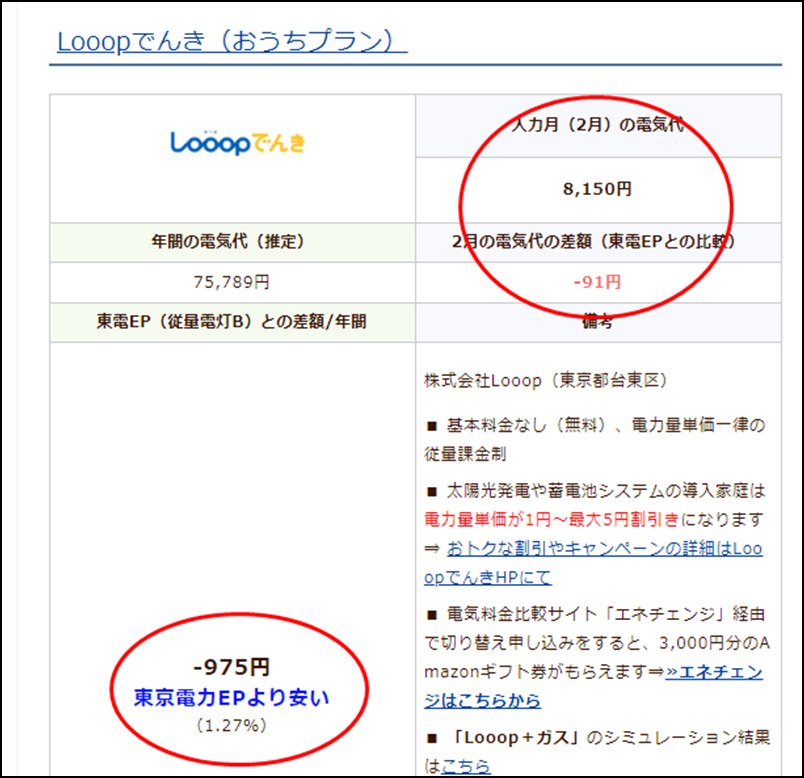Viewport: 804px width, 778px height.
Task: Select the 株式会社Looop（東京都台東区） text
Action: pyautogui.click(x=546, y=381)
